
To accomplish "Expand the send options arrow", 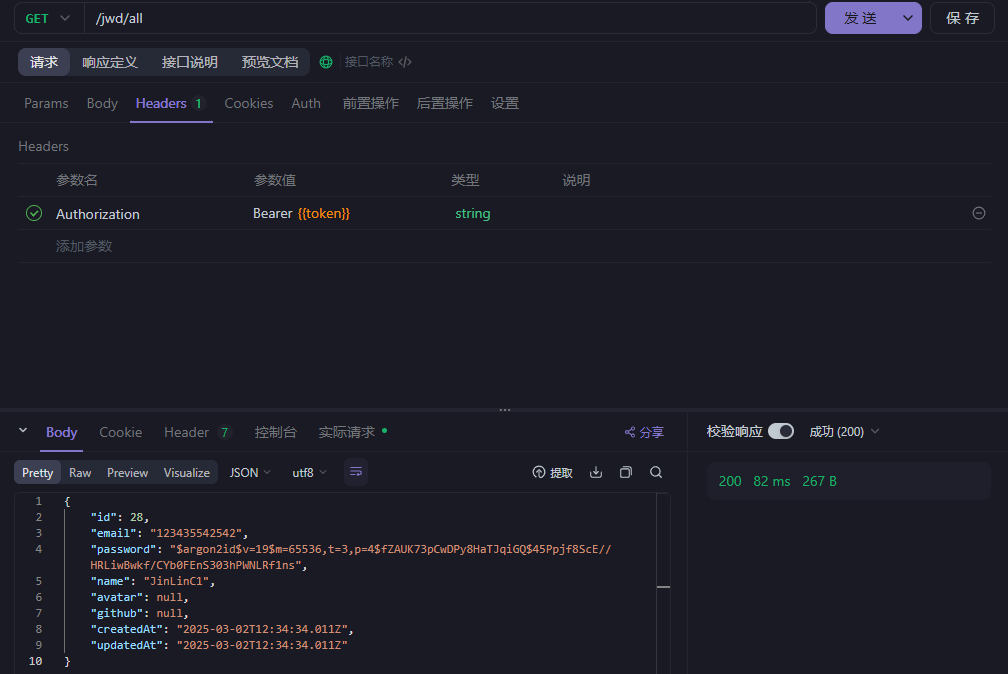I will click(908, 19).
